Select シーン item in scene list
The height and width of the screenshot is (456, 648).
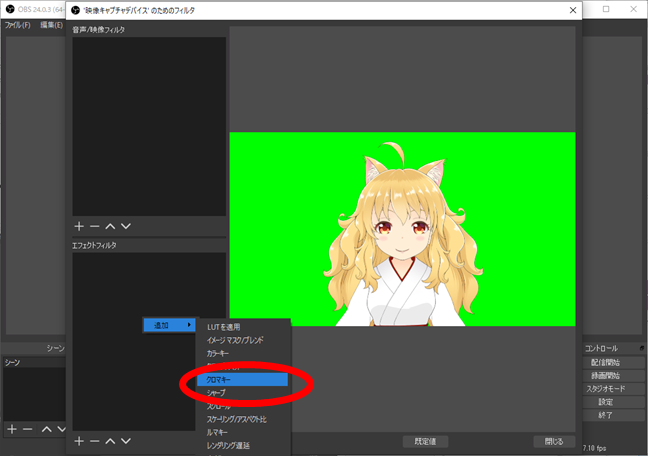34,363
